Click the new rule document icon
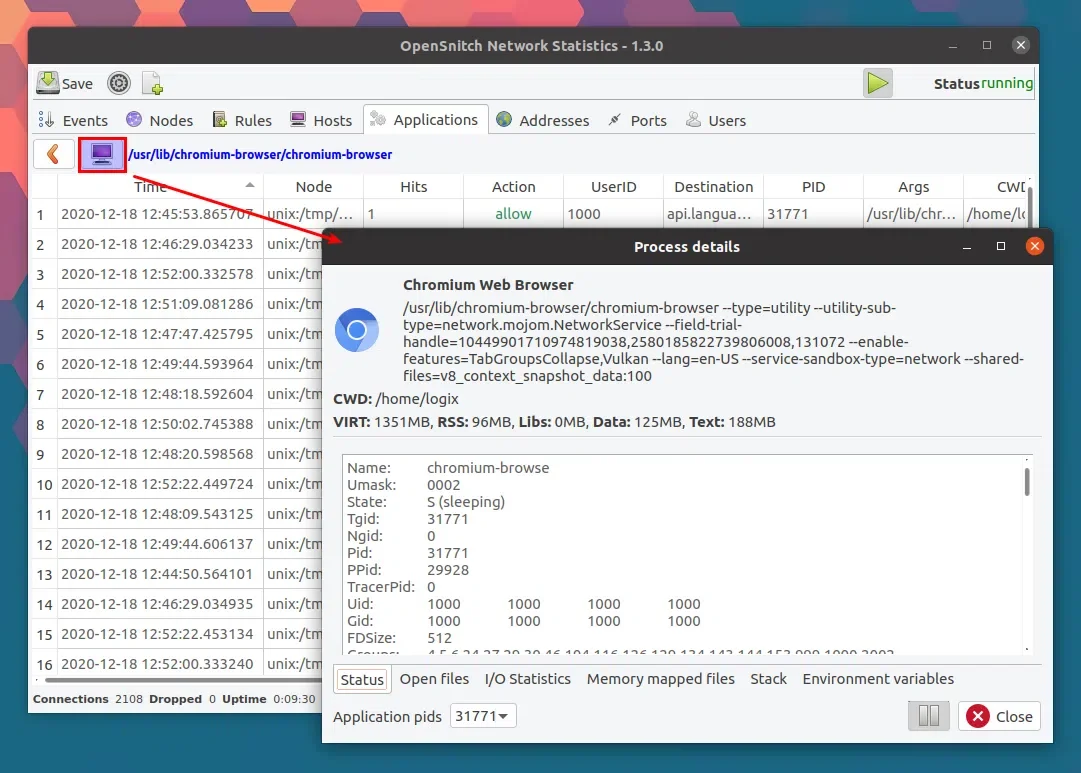Viewport: 1081px width, 773px height. (152, 83)
